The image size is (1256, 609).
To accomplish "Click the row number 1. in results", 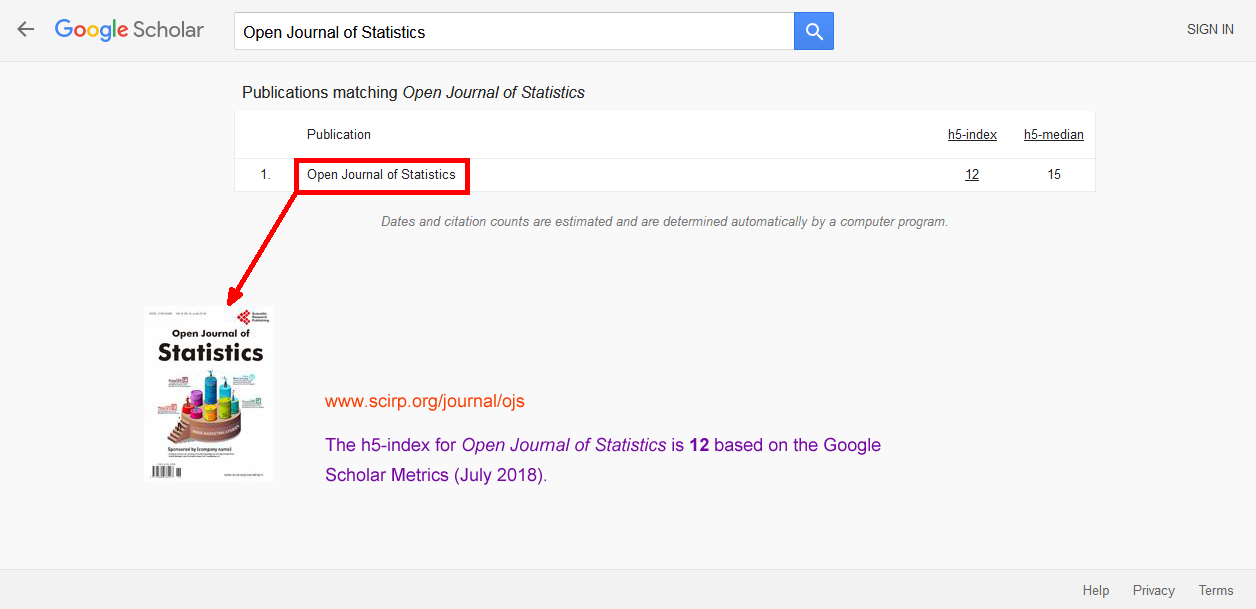I will [x=265, y=175].
